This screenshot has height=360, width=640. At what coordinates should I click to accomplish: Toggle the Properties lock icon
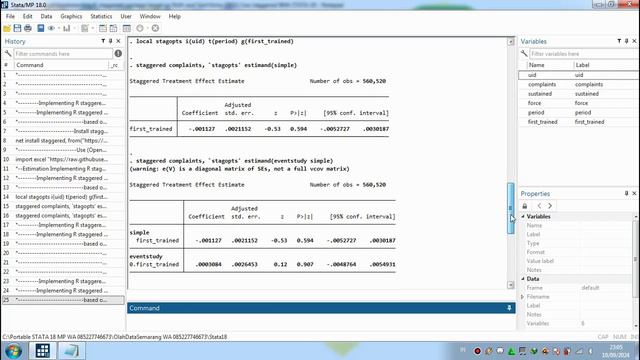pyautogui.click(x=525, y=206)
